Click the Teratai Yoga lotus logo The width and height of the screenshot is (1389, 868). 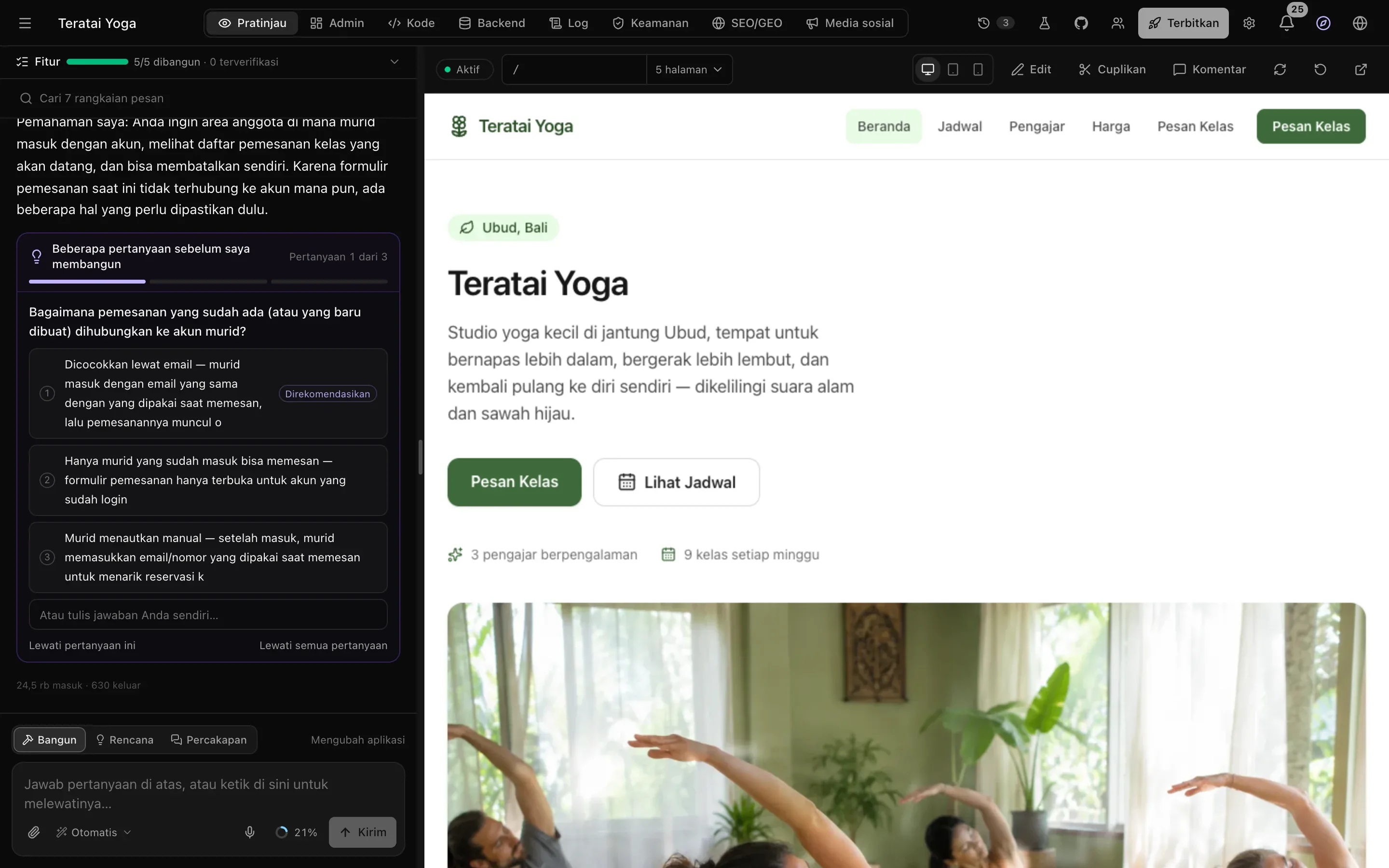[459, 126]
